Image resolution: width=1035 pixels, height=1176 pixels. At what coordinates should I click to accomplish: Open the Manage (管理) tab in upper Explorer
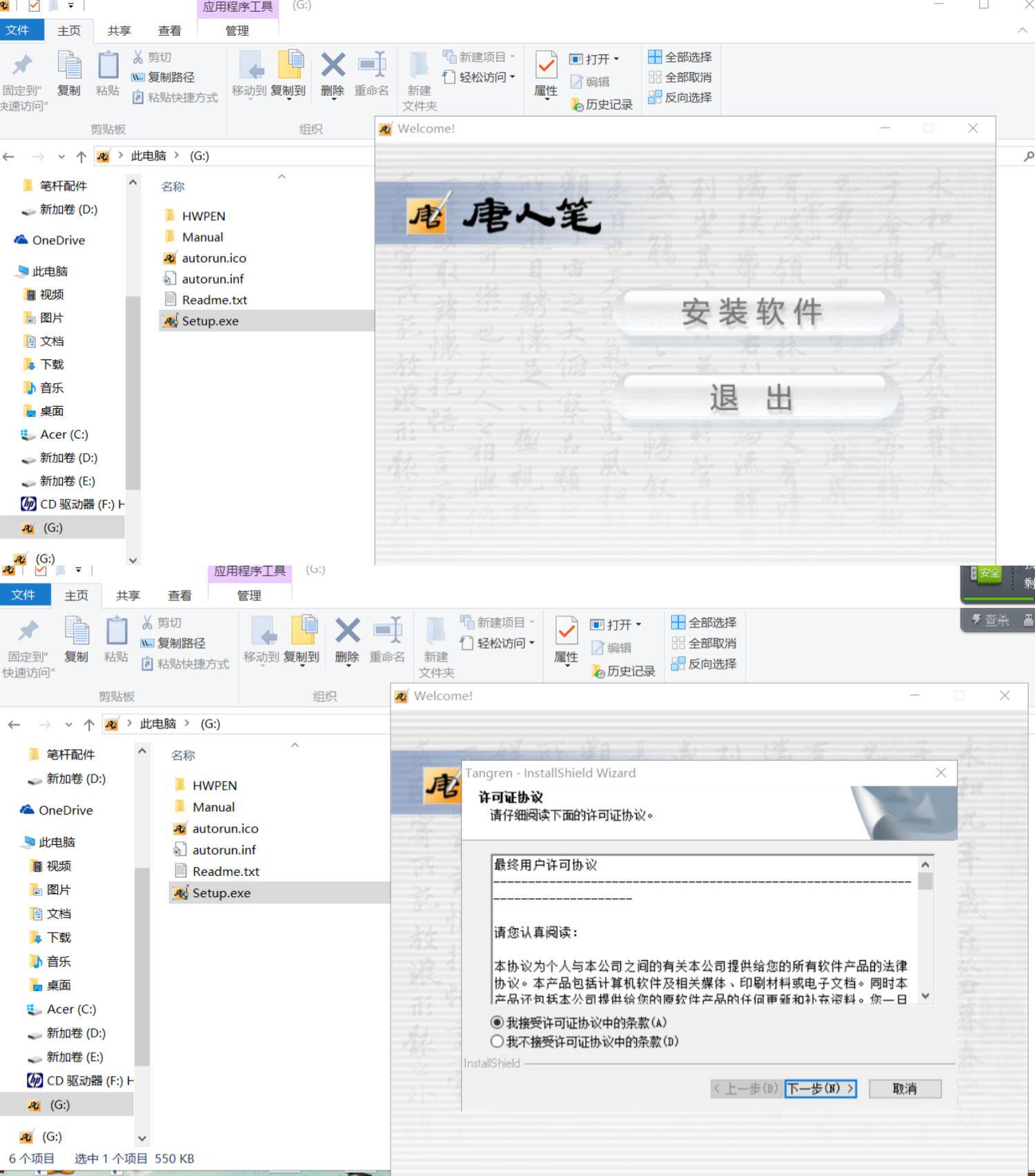pos(237,31)
